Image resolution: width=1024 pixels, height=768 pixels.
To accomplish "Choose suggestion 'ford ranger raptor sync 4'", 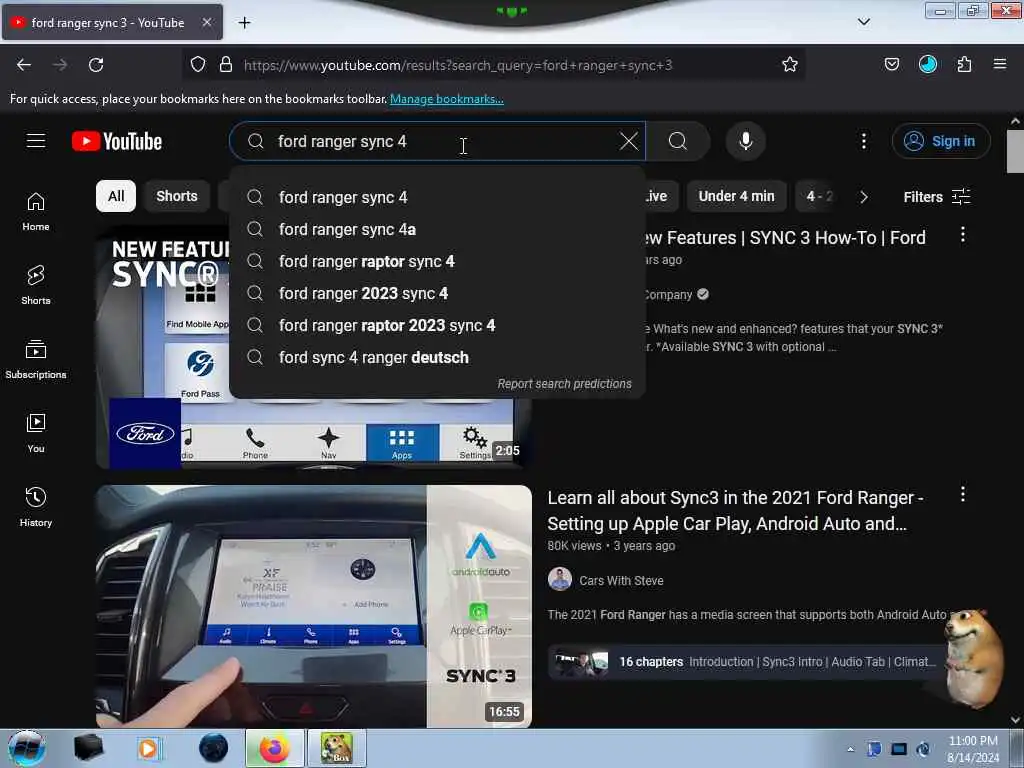I will [437, 261].
